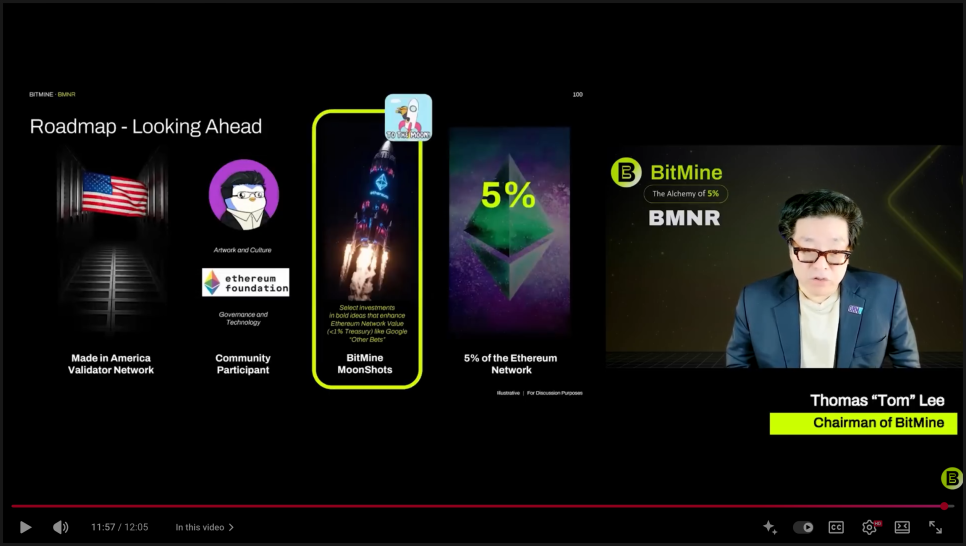Enter full screen with the expand arrows
The image size is (966, 546).
click(935, 527)
